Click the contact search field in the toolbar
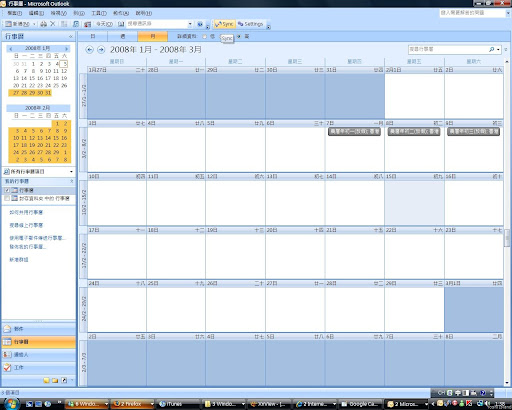512x410 pixels. coord(157,24)
